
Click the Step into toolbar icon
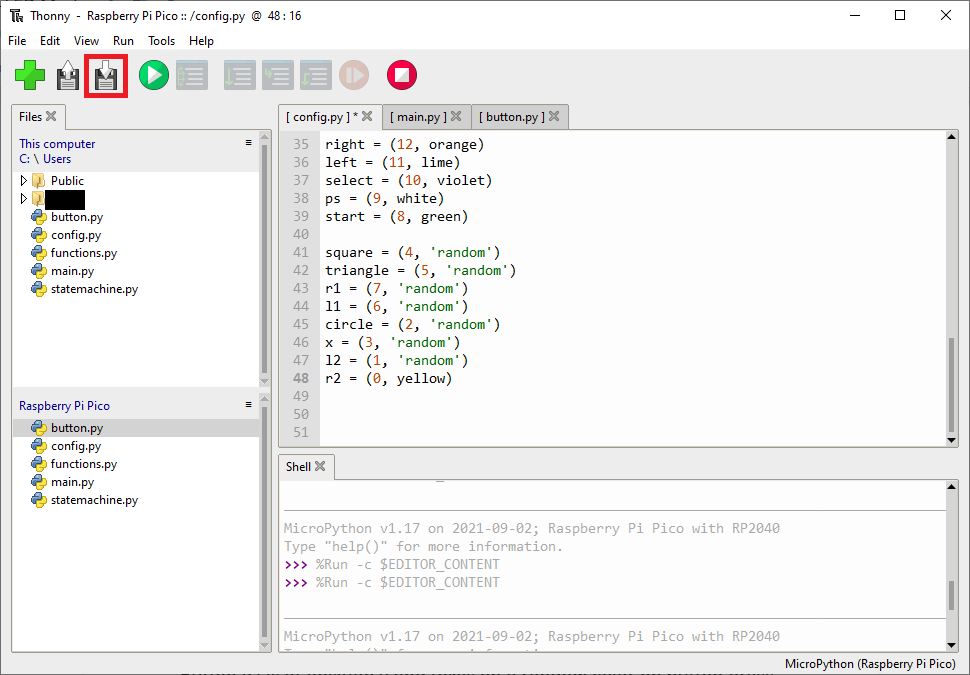(277, 75)
